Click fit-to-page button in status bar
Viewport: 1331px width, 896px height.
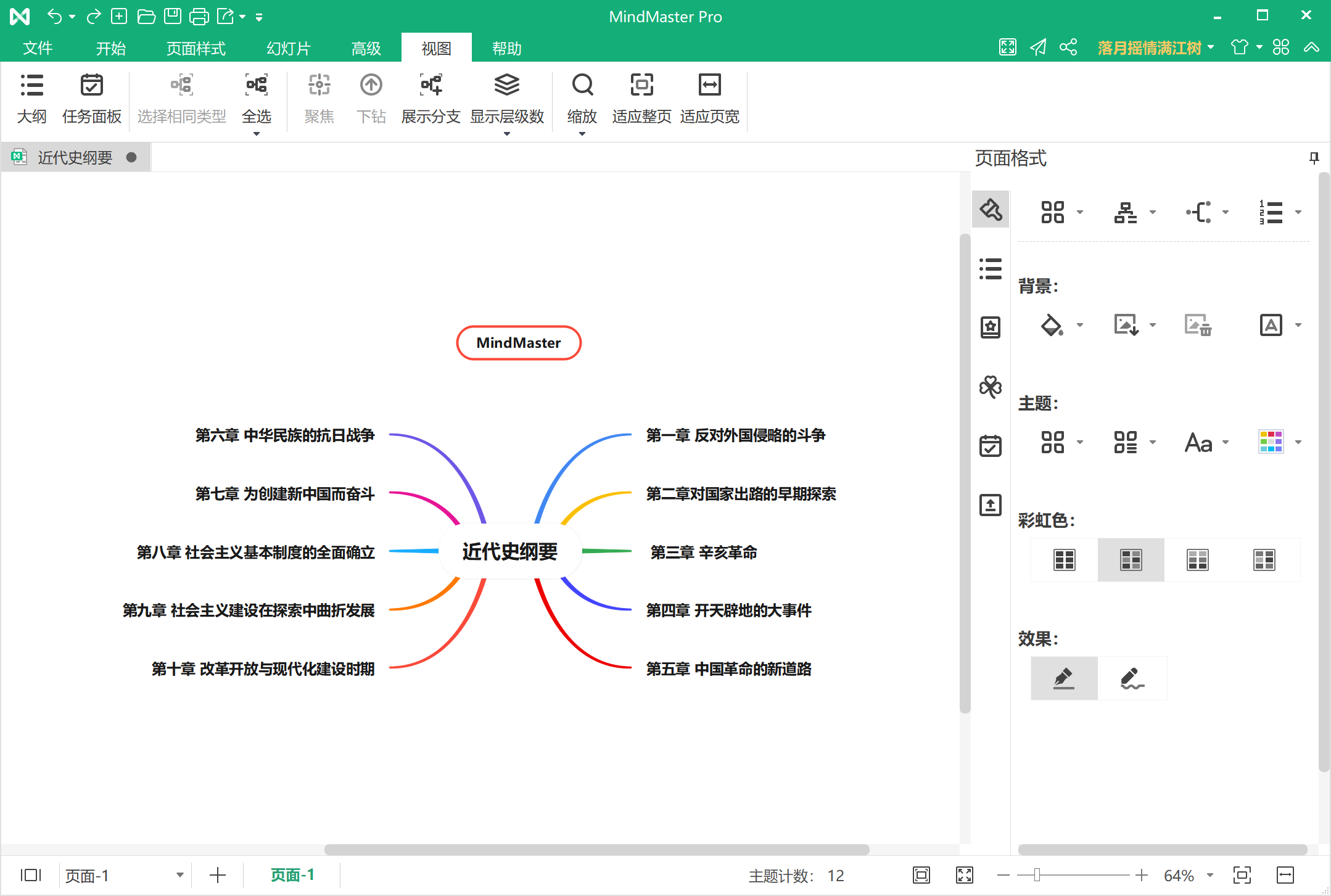[x=1242, y=875]
